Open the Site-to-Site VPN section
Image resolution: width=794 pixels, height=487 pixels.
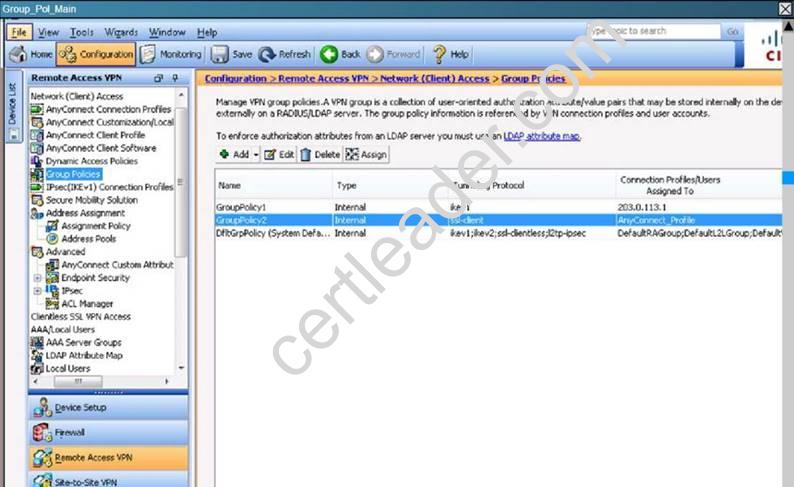(108, 480)
